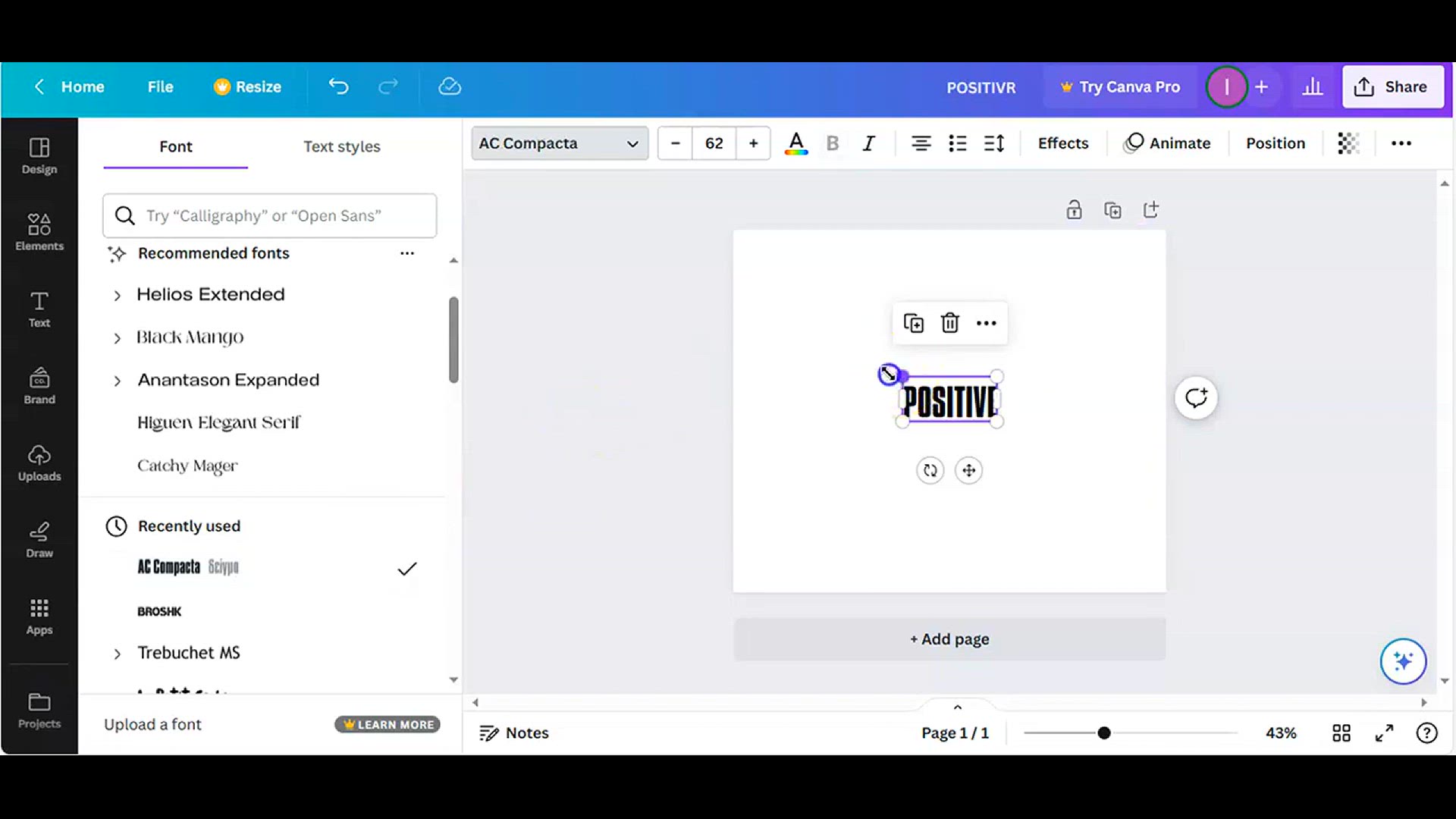Open the Resize menu
Image resolution: width=1456 pixels, height=819 pixels.
(x=247, y=86)
